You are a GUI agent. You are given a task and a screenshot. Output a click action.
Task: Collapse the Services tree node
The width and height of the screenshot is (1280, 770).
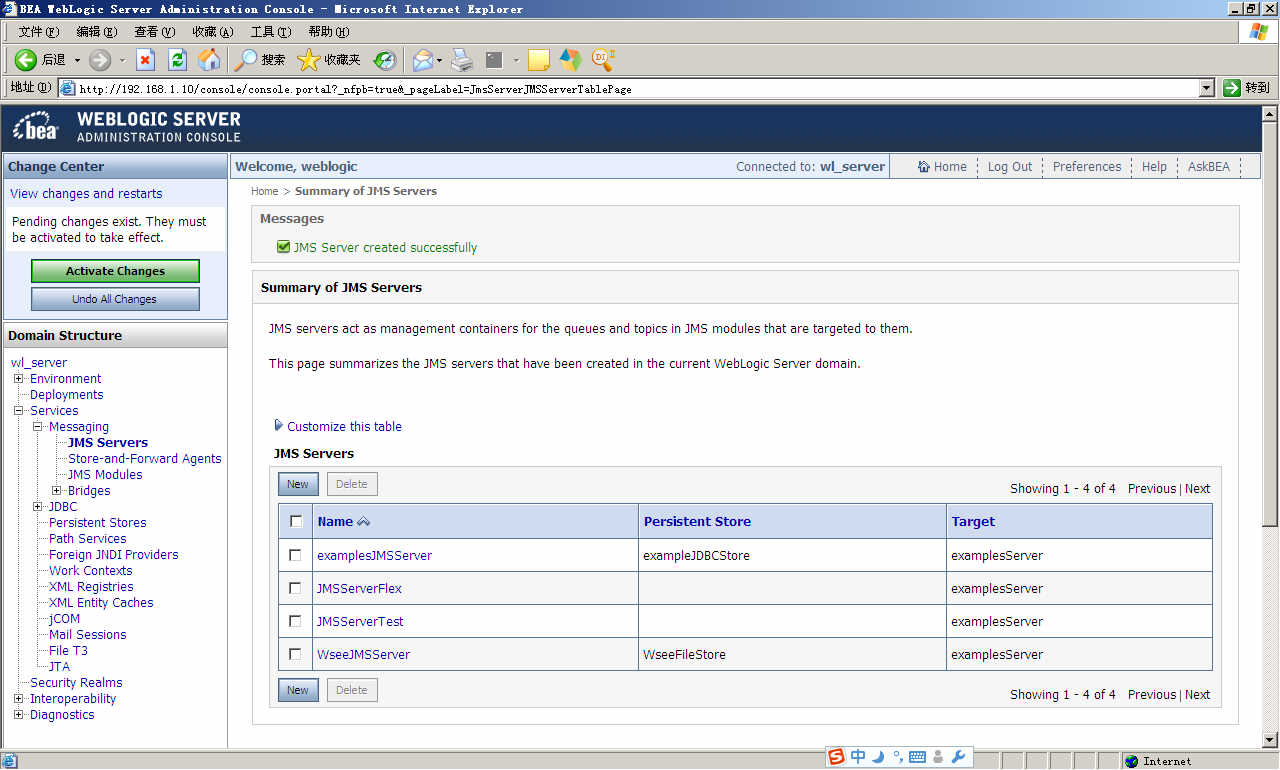(19, 411)
